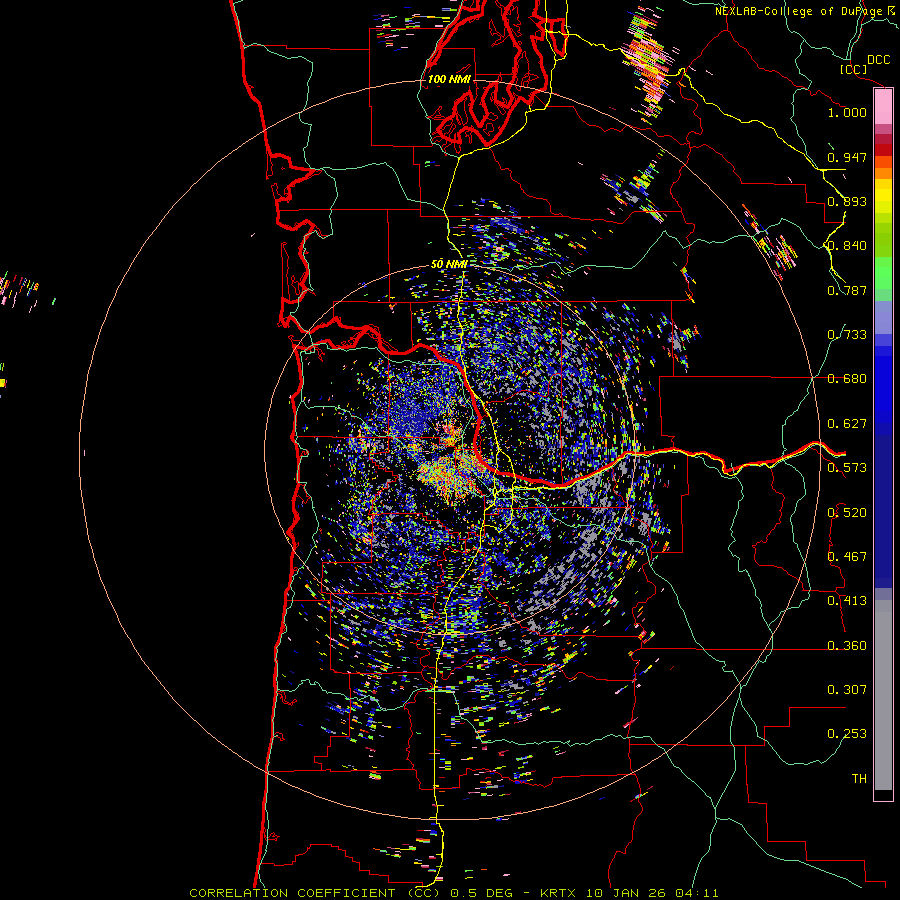Click the 0.360 legend value
900x900 pixels.
pyautogui.click(x=847, y=646)
